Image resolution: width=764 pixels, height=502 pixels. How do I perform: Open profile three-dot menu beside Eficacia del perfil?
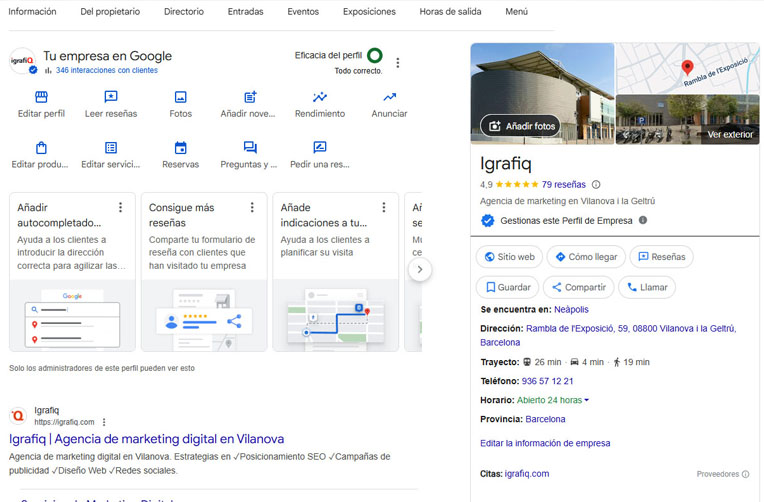(398, 62)
